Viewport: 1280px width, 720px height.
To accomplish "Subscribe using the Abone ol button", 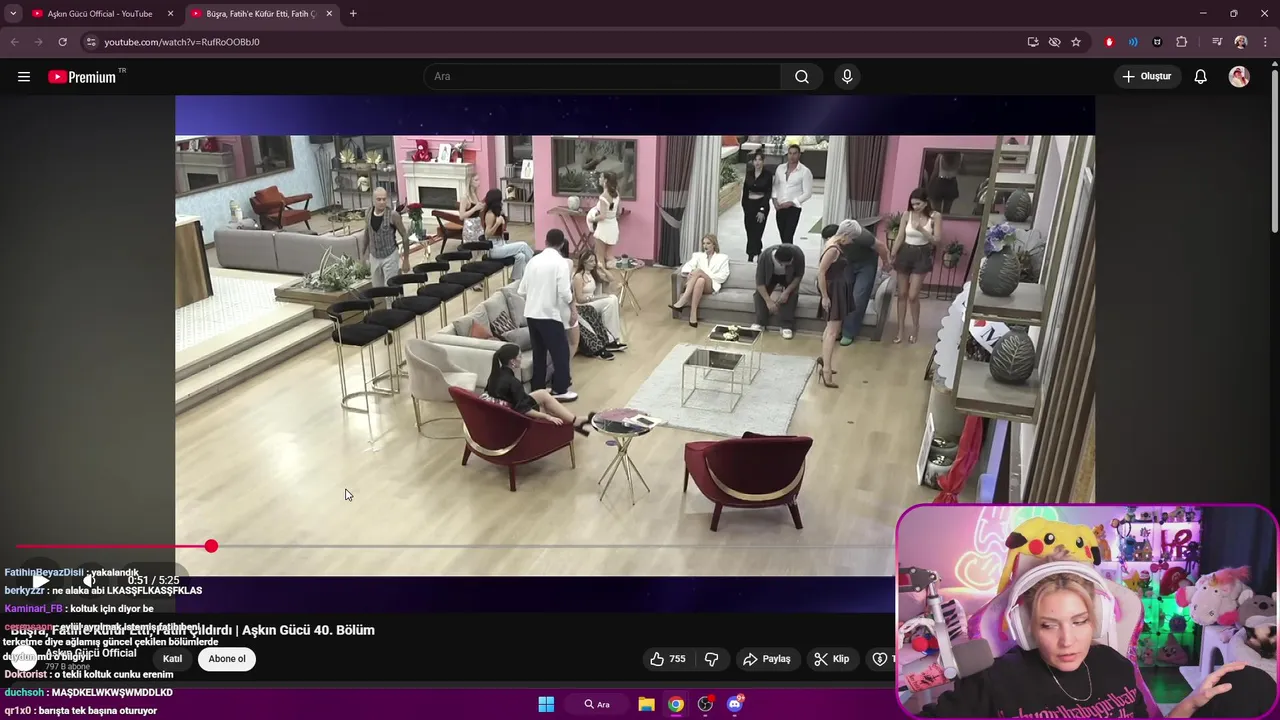I will coord(227,659).
